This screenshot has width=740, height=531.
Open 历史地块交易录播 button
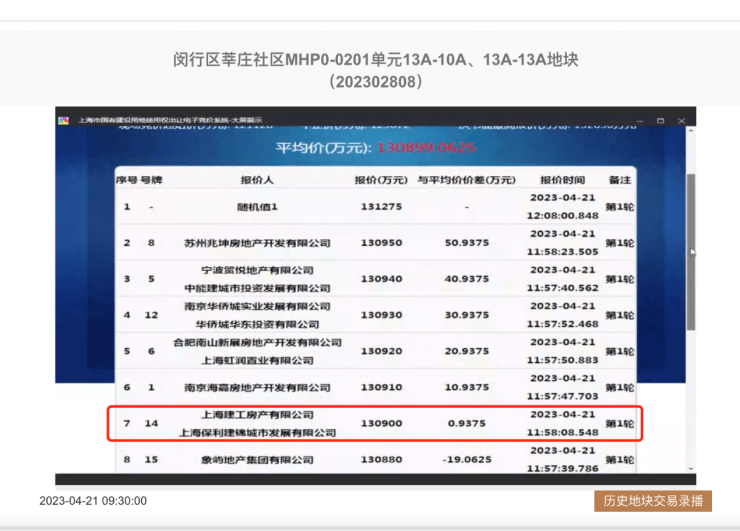pos(653,501)
